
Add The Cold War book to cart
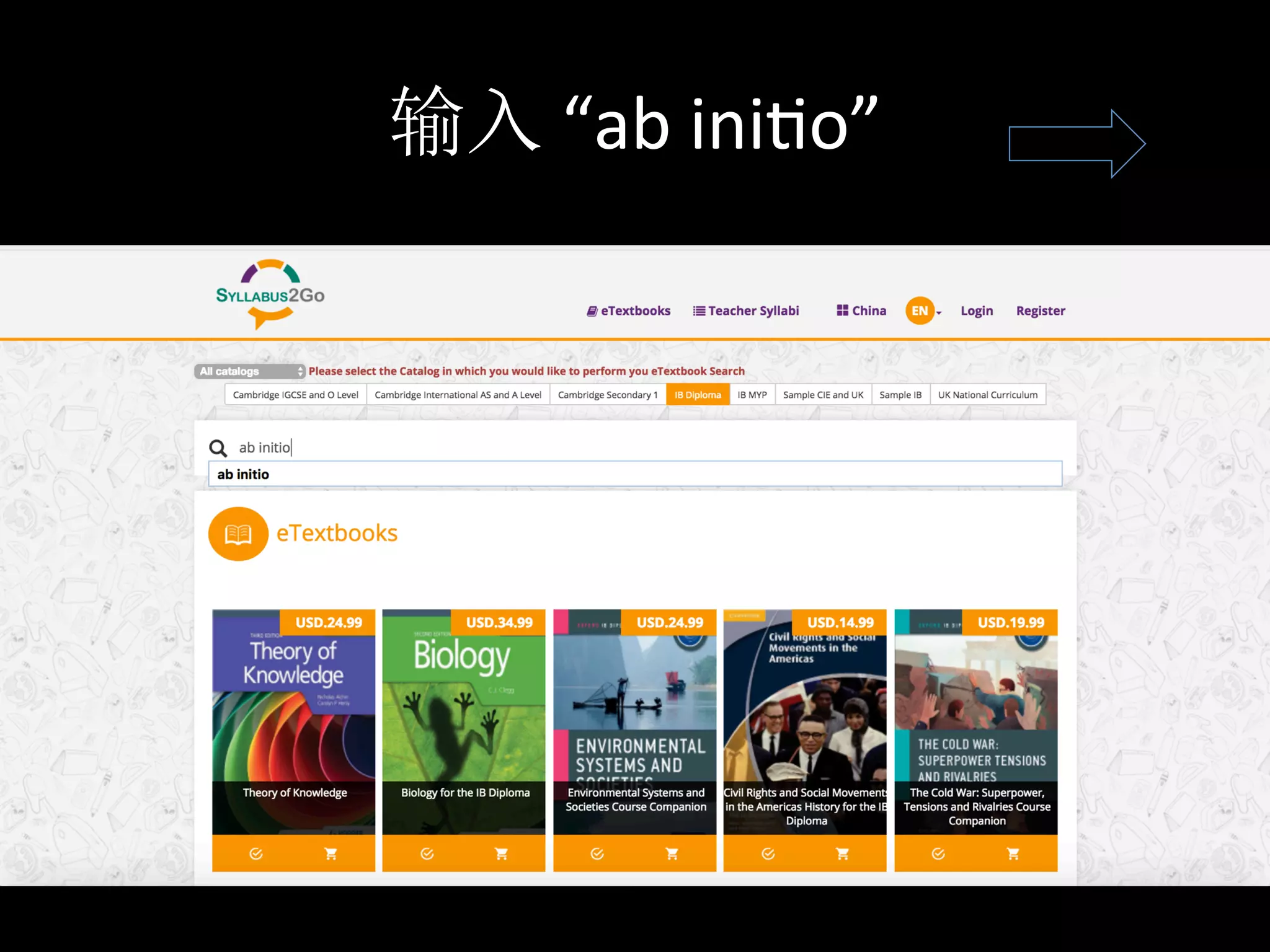[1013, 854]
